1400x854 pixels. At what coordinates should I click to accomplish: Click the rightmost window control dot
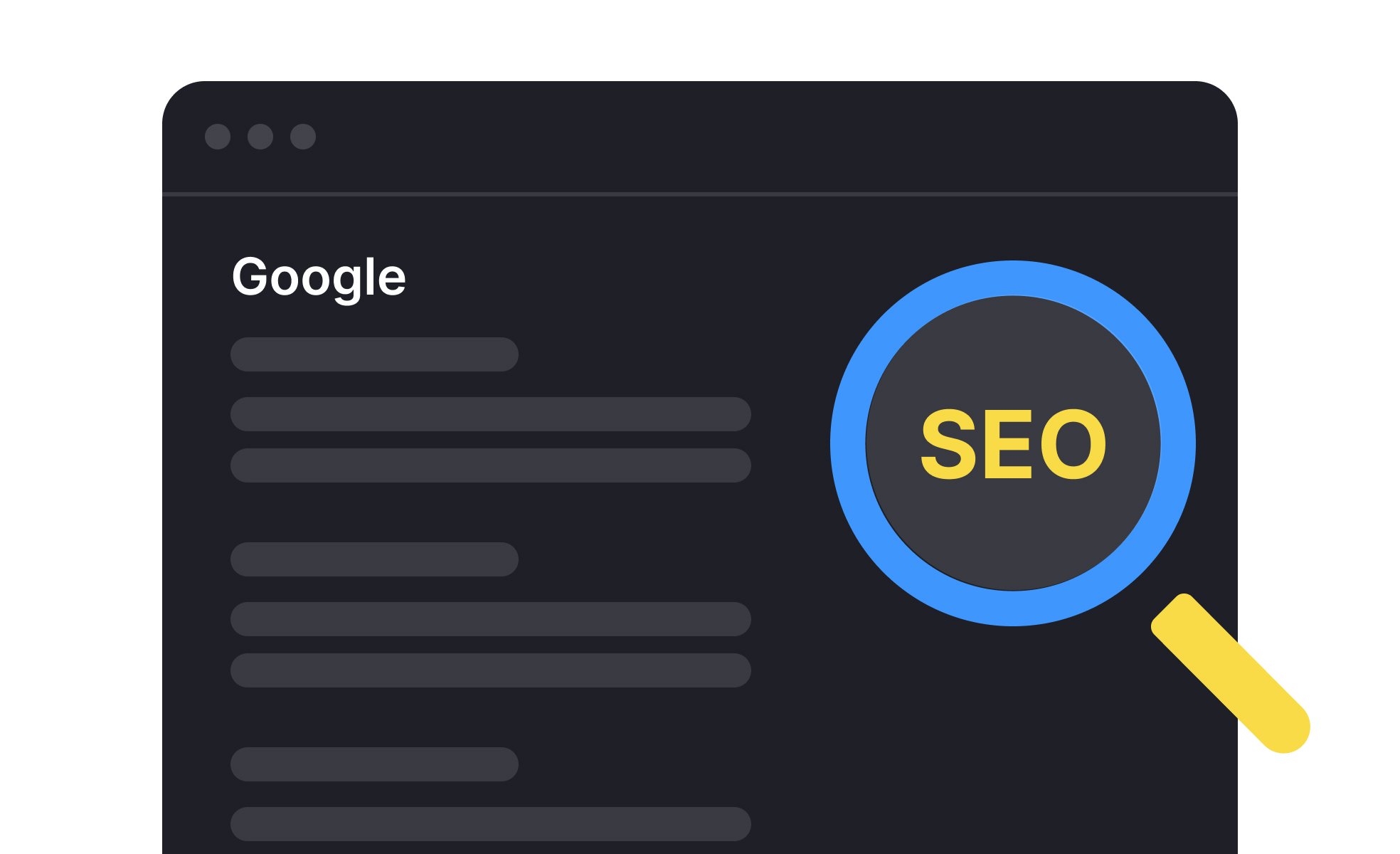303,137
